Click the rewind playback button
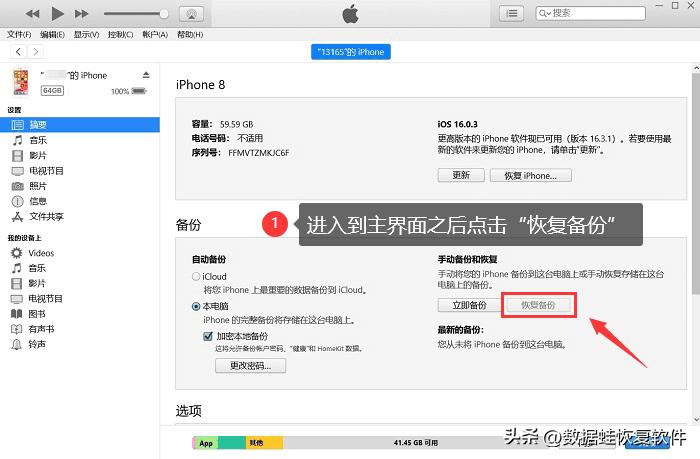 [x=32, y=14]
